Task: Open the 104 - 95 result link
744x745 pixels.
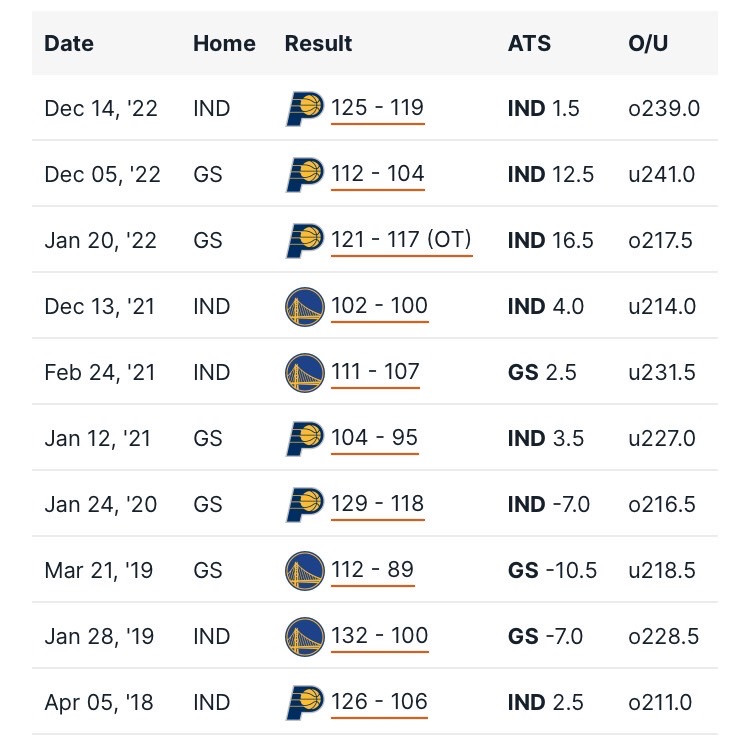Action: coord(374,439)
